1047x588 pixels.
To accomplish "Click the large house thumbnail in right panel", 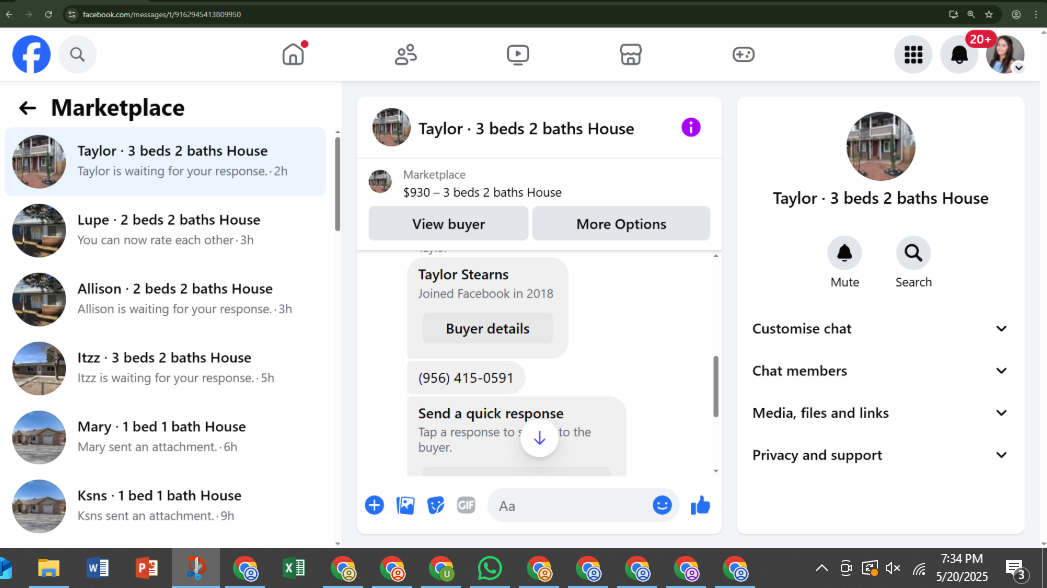I will tap(880, 146).
